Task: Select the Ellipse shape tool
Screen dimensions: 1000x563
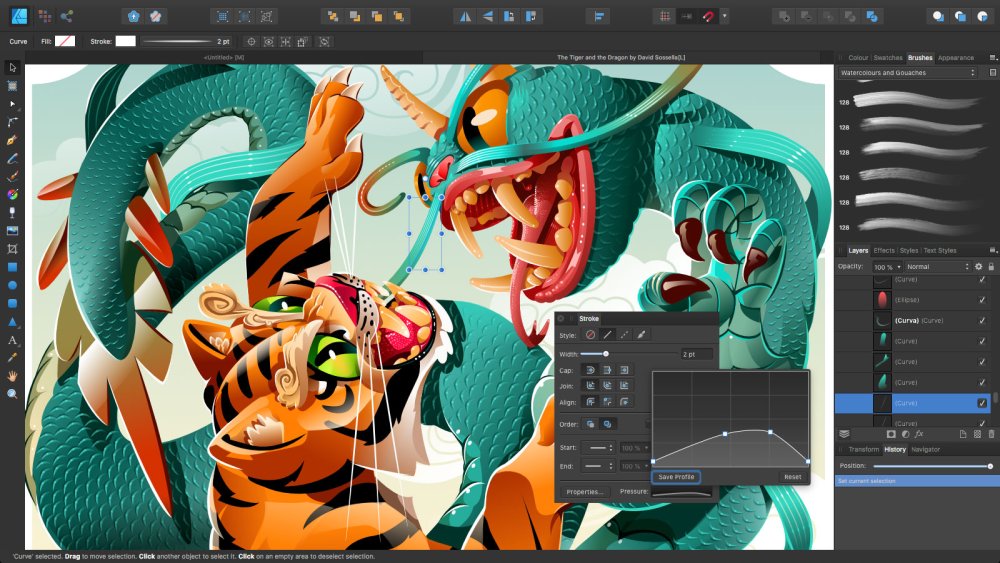Action: point(12,285)
